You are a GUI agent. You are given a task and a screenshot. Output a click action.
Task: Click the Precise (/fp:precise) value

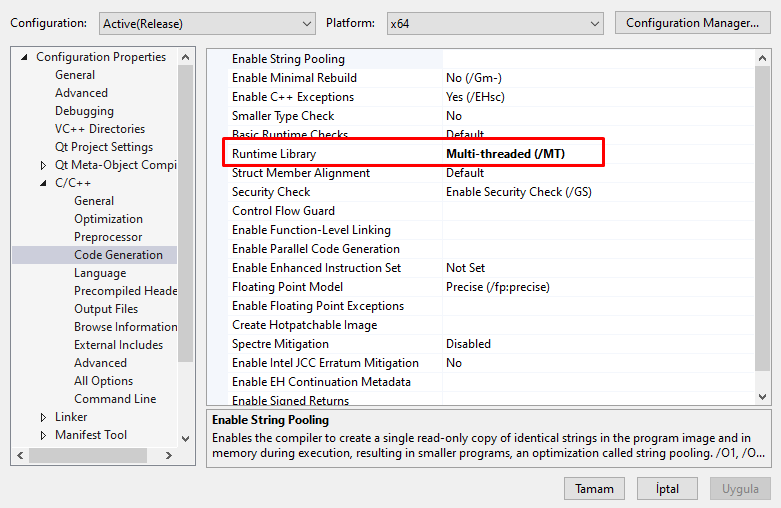pos(498,287)
